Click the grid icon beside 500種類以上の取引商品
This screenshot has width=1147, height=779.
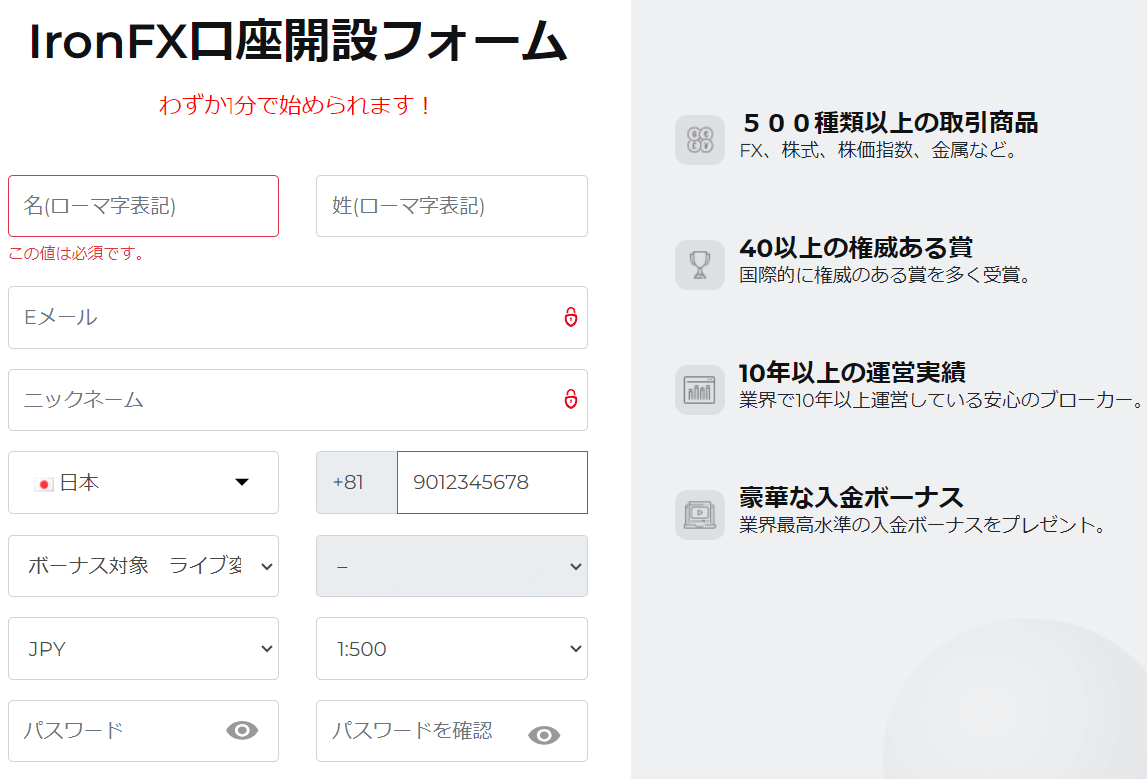(700, 140)
